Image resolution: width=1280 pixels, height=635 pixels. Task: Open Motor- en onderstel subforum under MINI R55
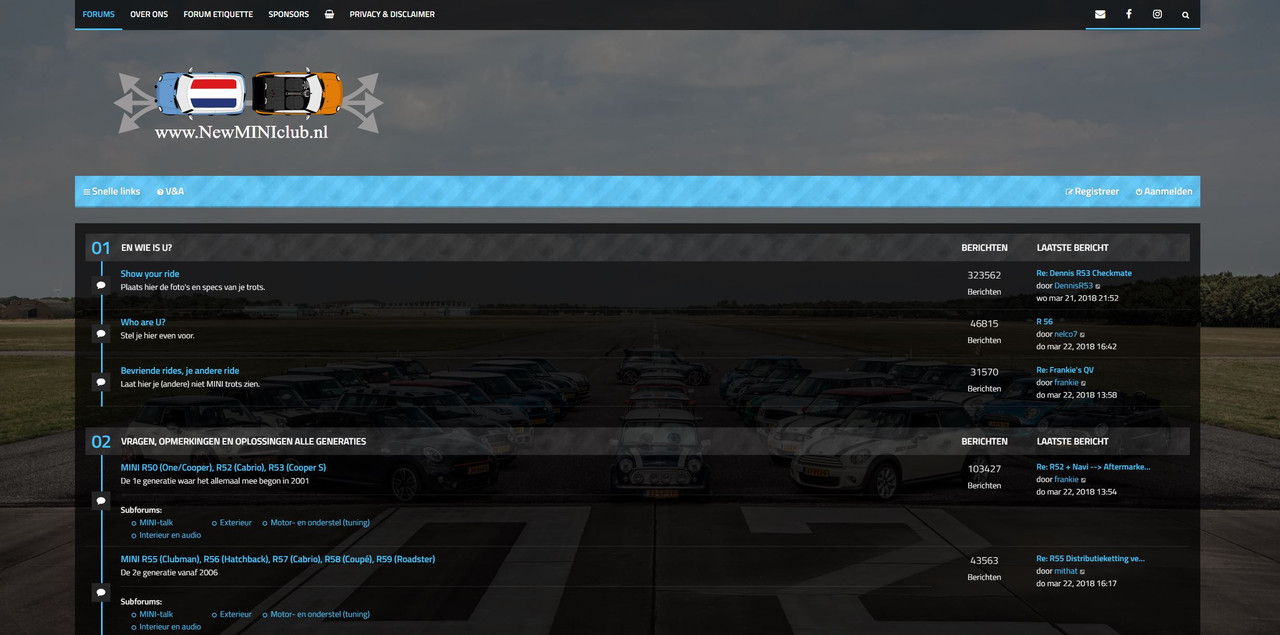(x=320, y=614)
